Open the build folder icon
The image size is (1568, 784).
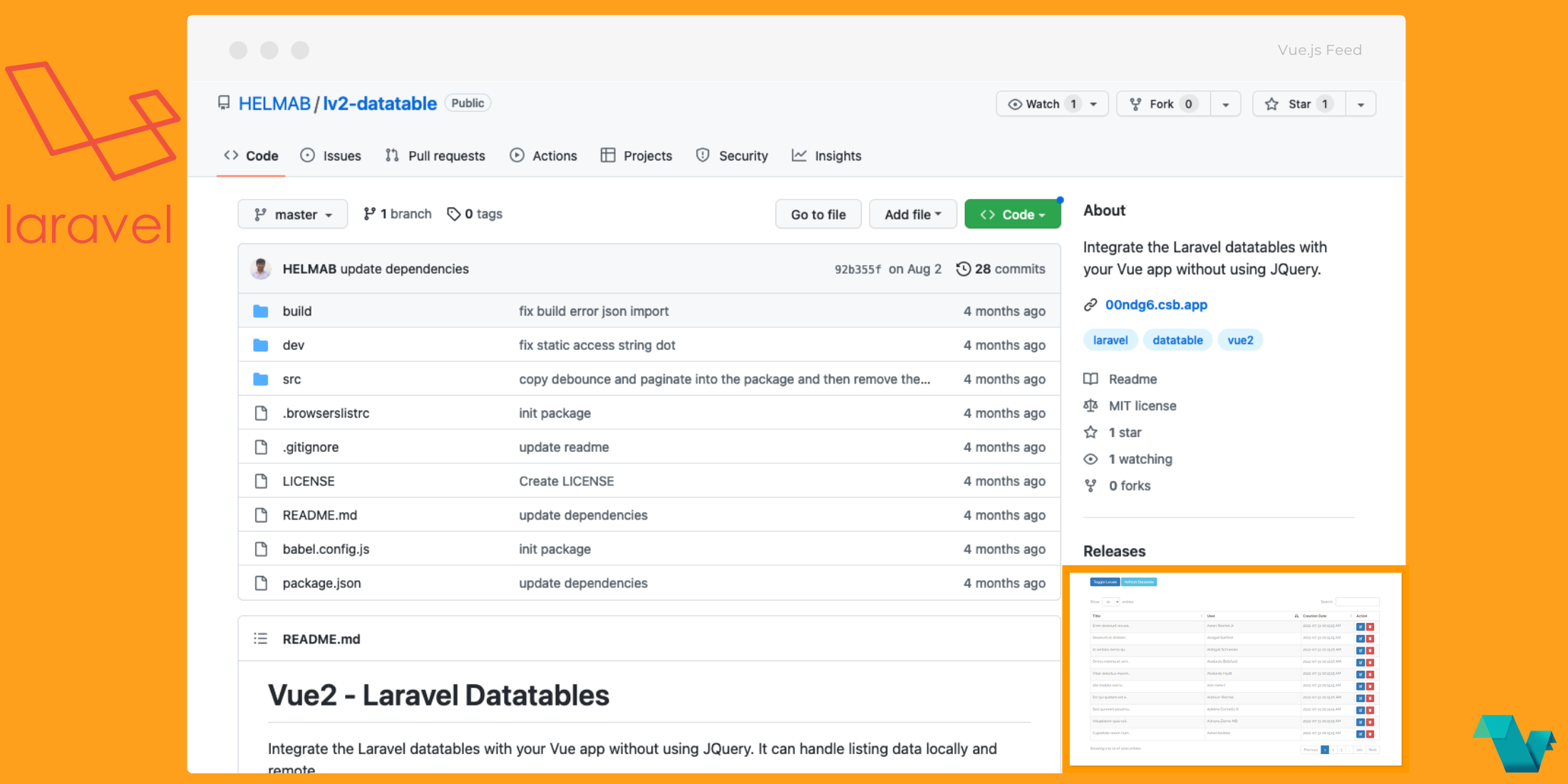(260, 311)
